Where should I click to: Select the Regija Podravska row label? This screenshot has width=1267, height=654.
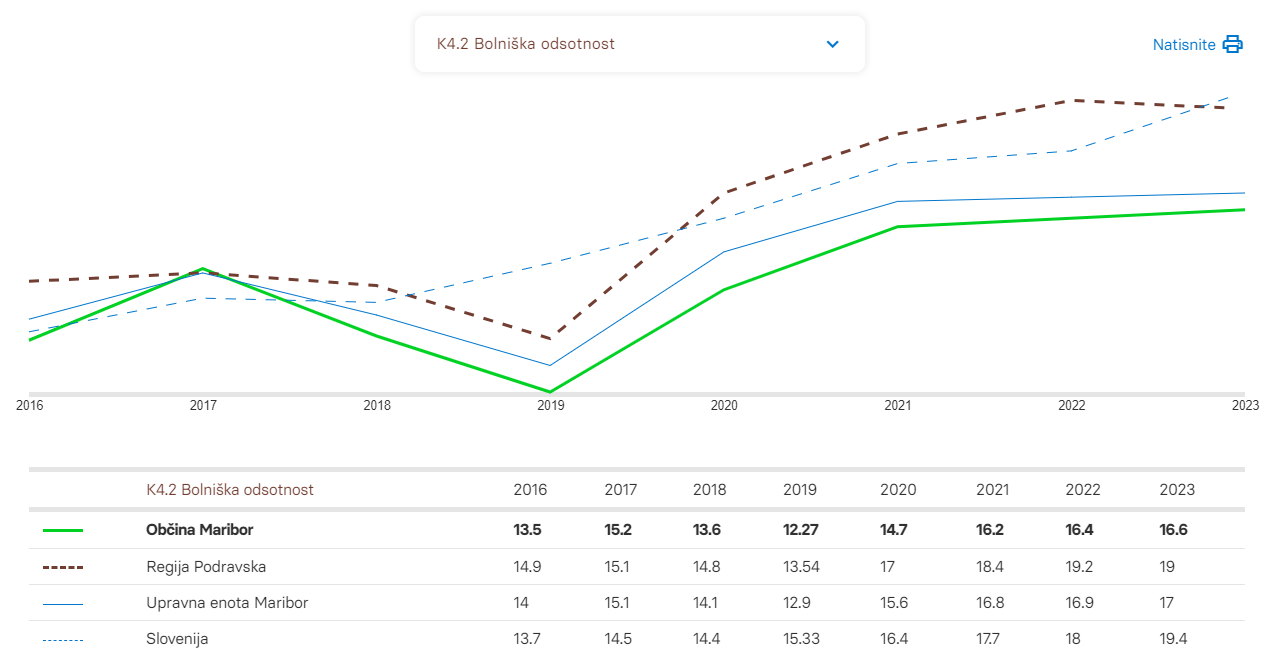tap(206, 567)
